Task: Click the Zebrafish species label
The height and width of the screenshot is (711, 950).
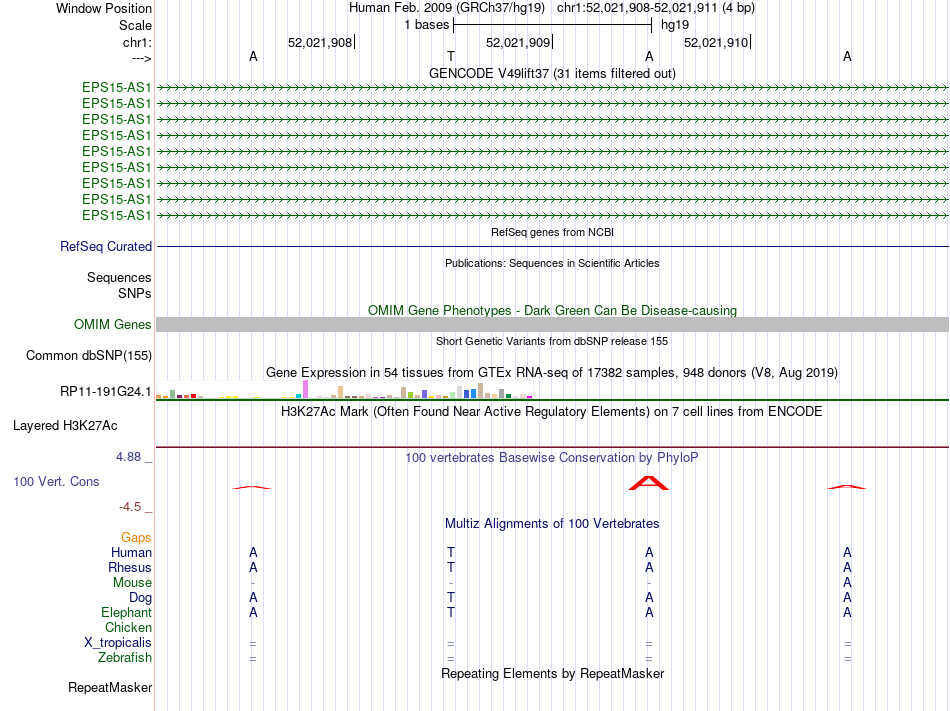Action: coord(125,657)
